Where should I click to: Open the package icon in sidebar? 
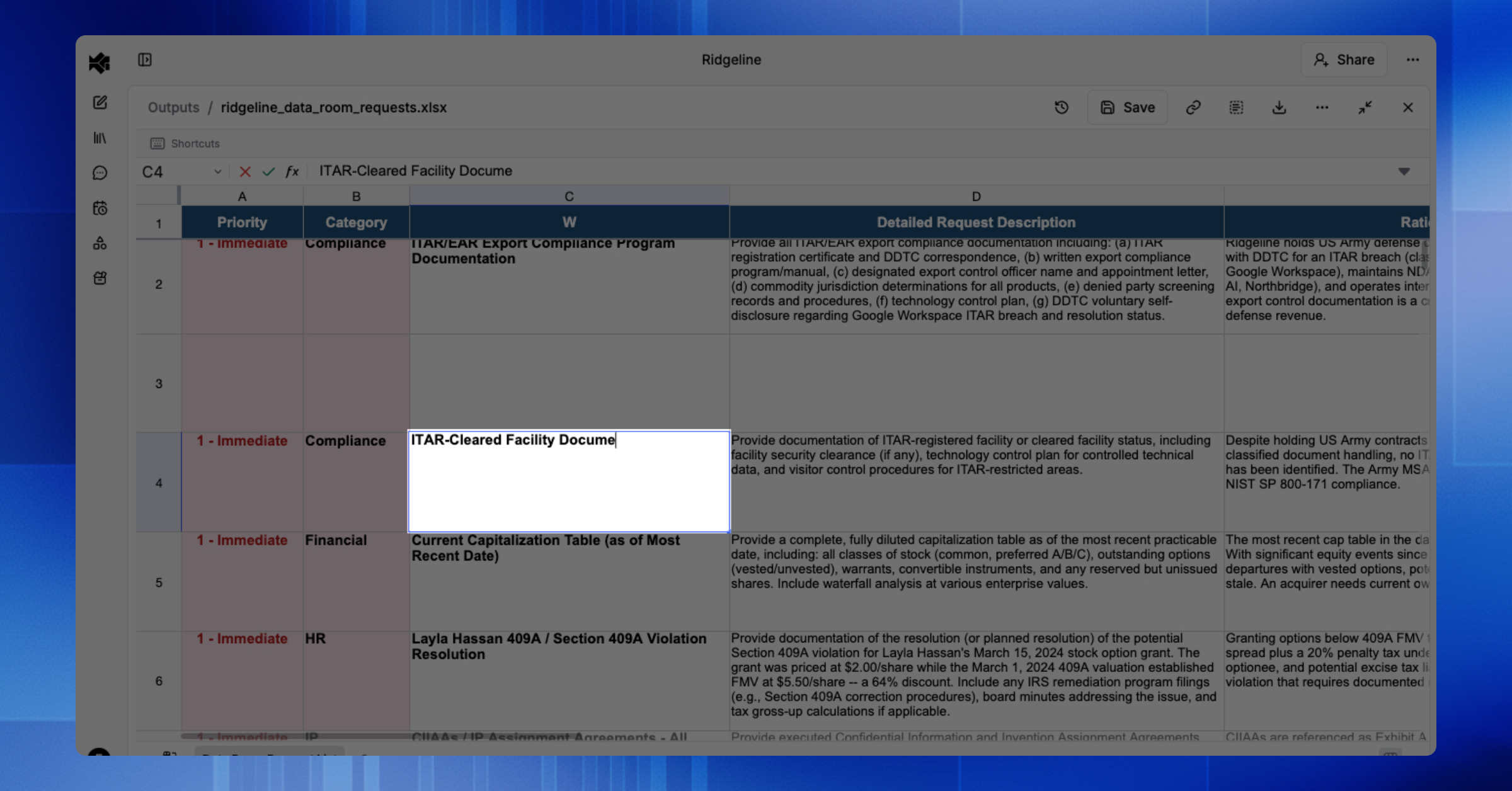[x=100, y=278]
